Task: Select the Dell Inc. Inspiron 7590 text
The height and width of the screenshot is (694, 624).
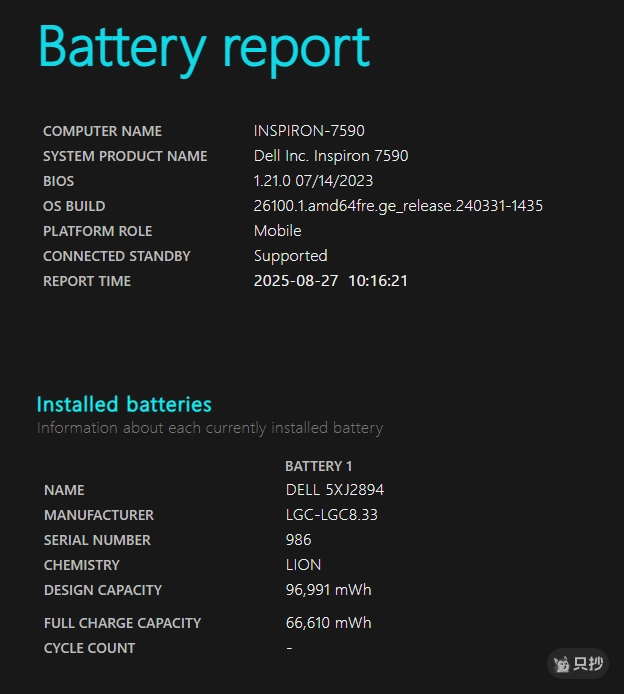Action: coord(331,156)
